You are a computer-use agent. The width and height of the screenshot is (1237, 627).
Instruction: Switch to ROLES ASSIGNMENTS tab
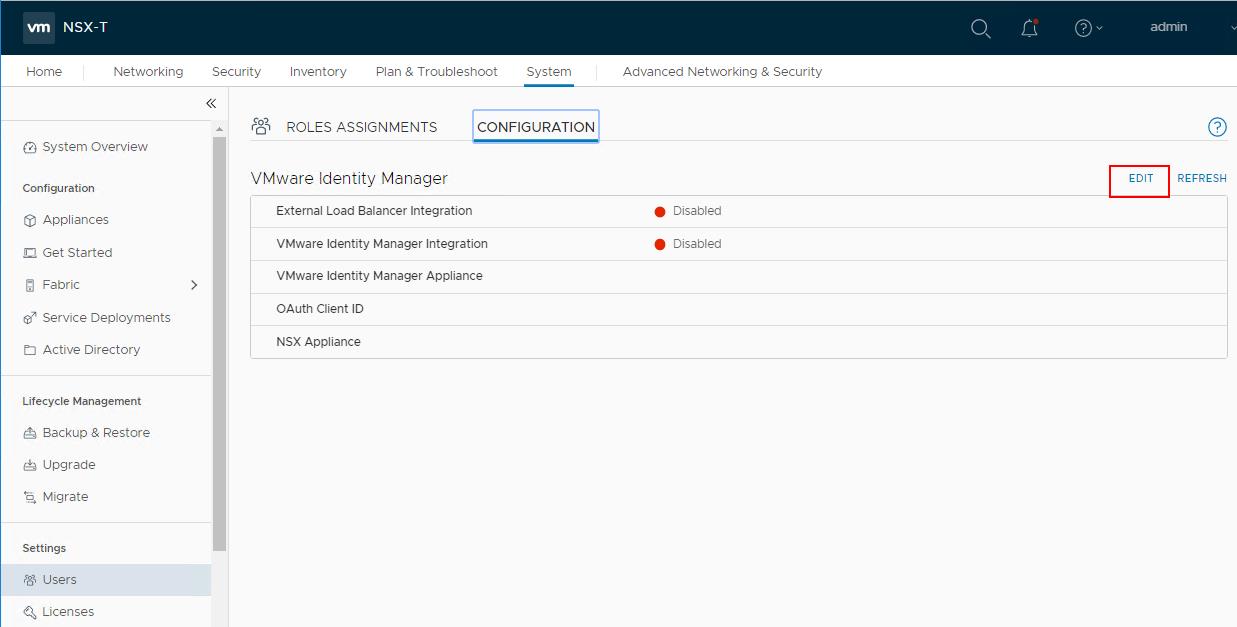tap(362, 127)
